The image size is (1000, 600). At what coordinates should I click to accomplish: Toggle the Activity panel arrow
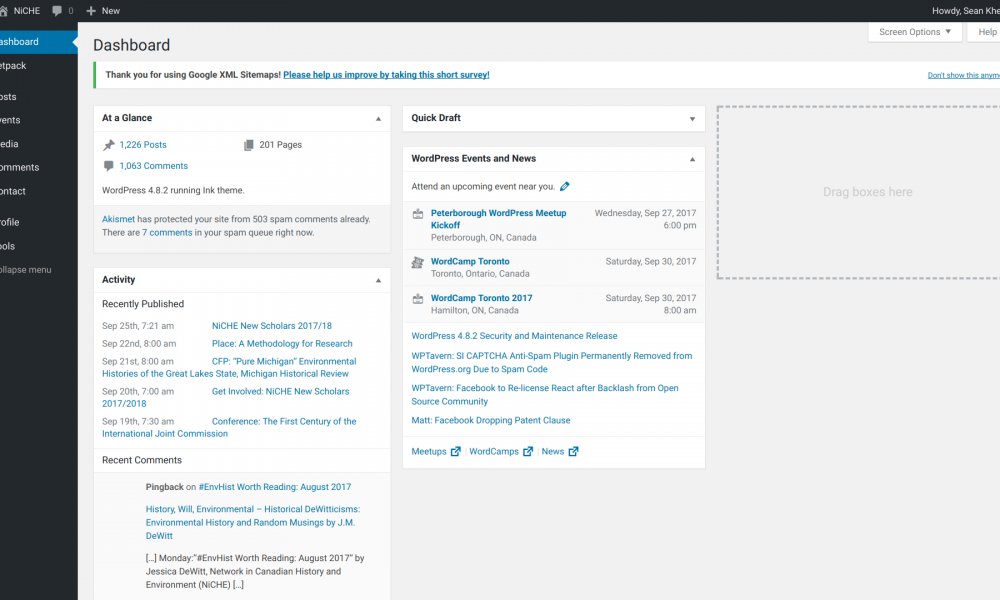378,280
